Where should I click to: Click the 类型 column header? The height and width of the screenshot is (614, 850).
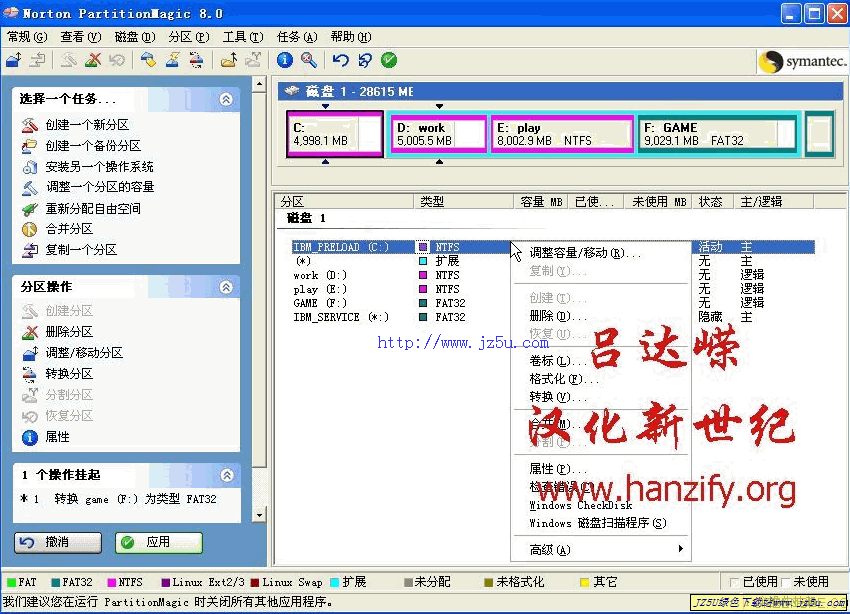tap(463, 202)
